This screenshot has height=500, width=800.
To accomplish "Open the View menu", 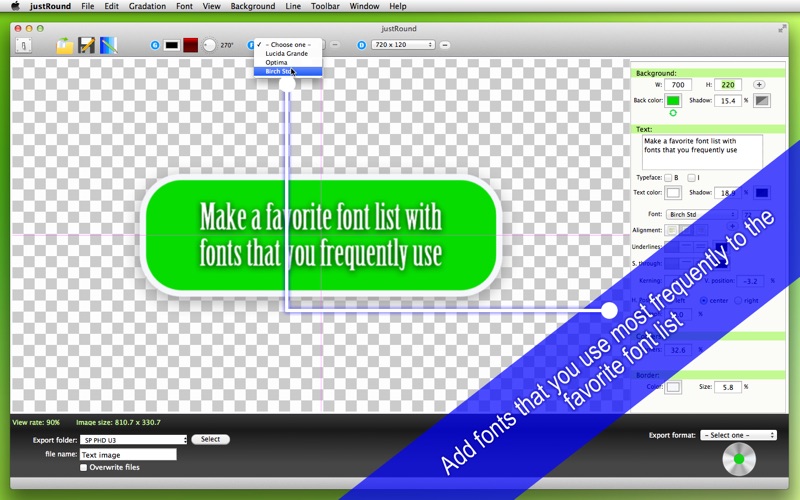I will coord(211,6).
